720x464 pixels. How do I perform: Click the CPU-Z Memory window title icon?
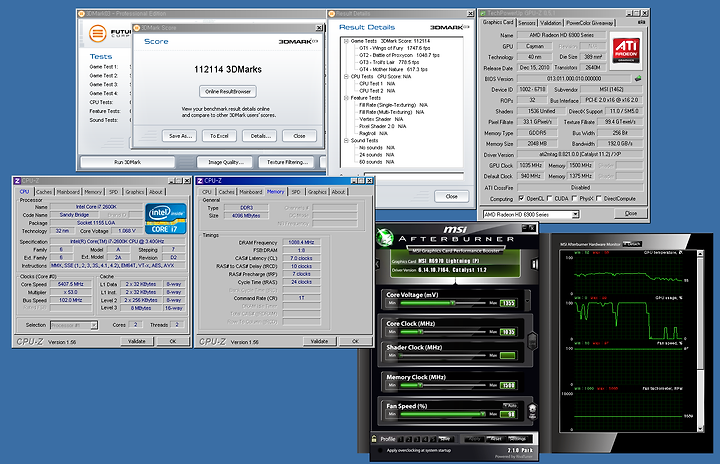coord(200,181)
